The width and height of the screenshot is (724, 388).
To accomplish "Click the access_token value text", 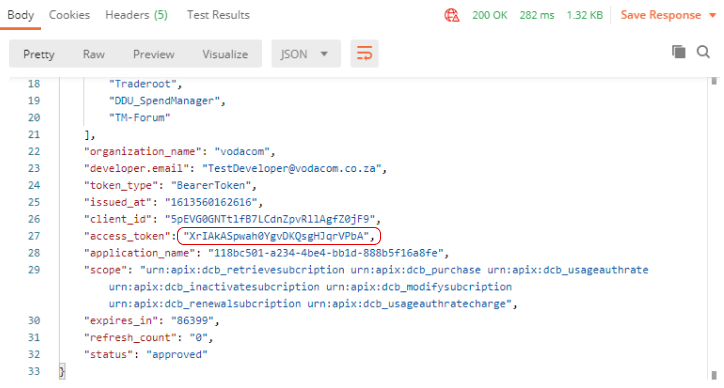I will (x=276, y=236).
